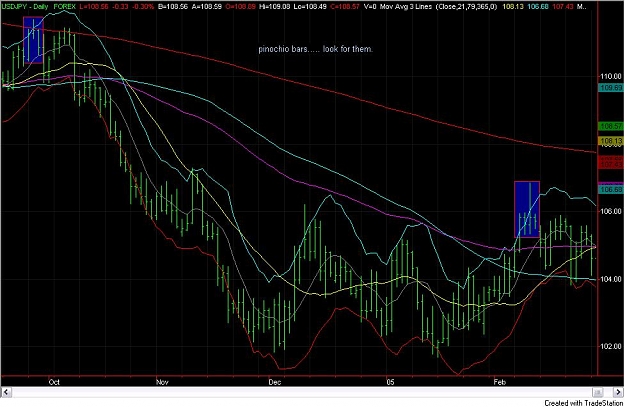Image resolution: width=625 pixels, height=407 pixels.
Task: Click the scrollbar left arrow button
Action: 6,392
